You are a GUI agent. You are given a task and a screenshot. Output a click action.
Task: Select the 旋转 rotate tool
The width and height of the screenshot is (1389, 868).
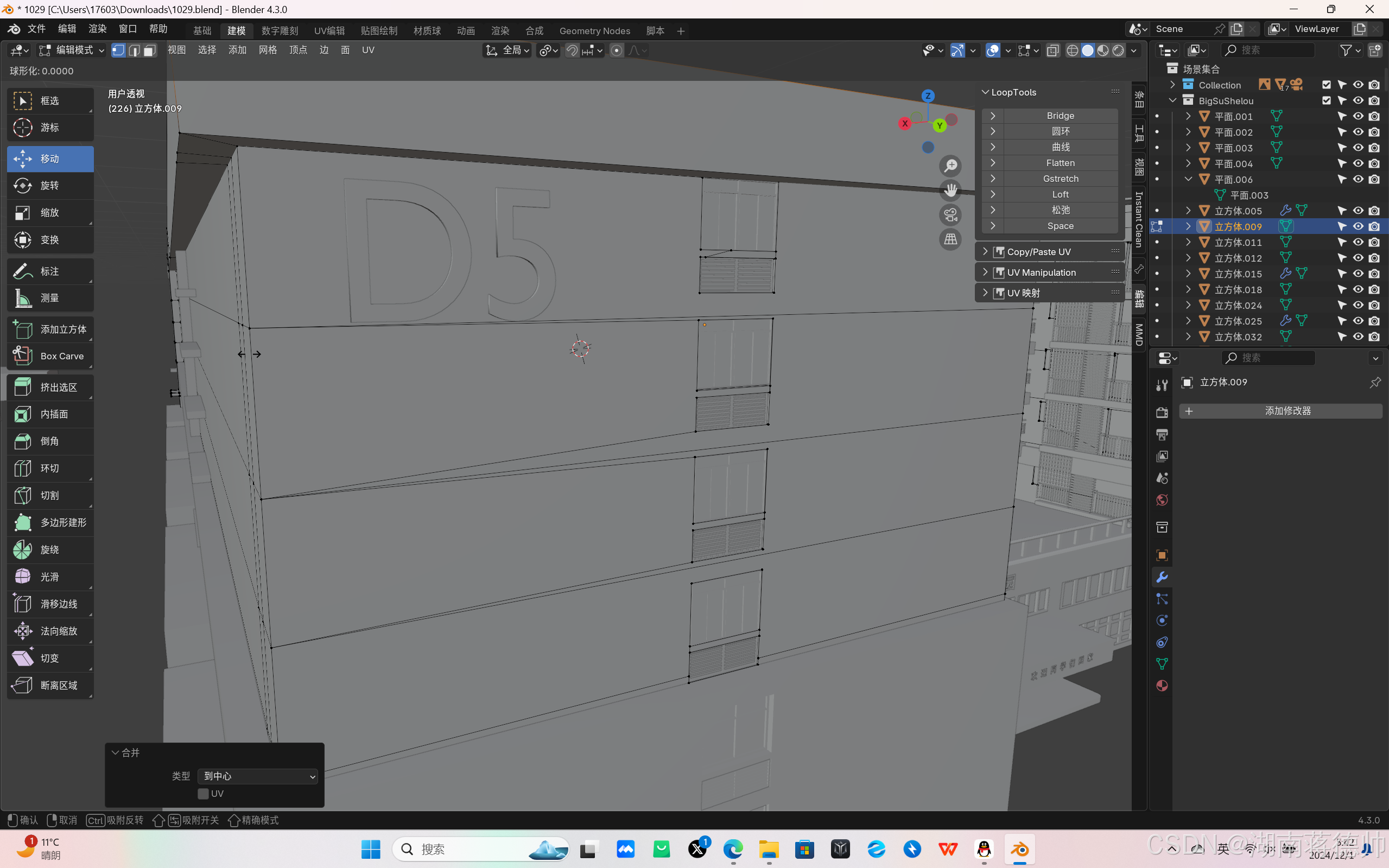point(50,186)
